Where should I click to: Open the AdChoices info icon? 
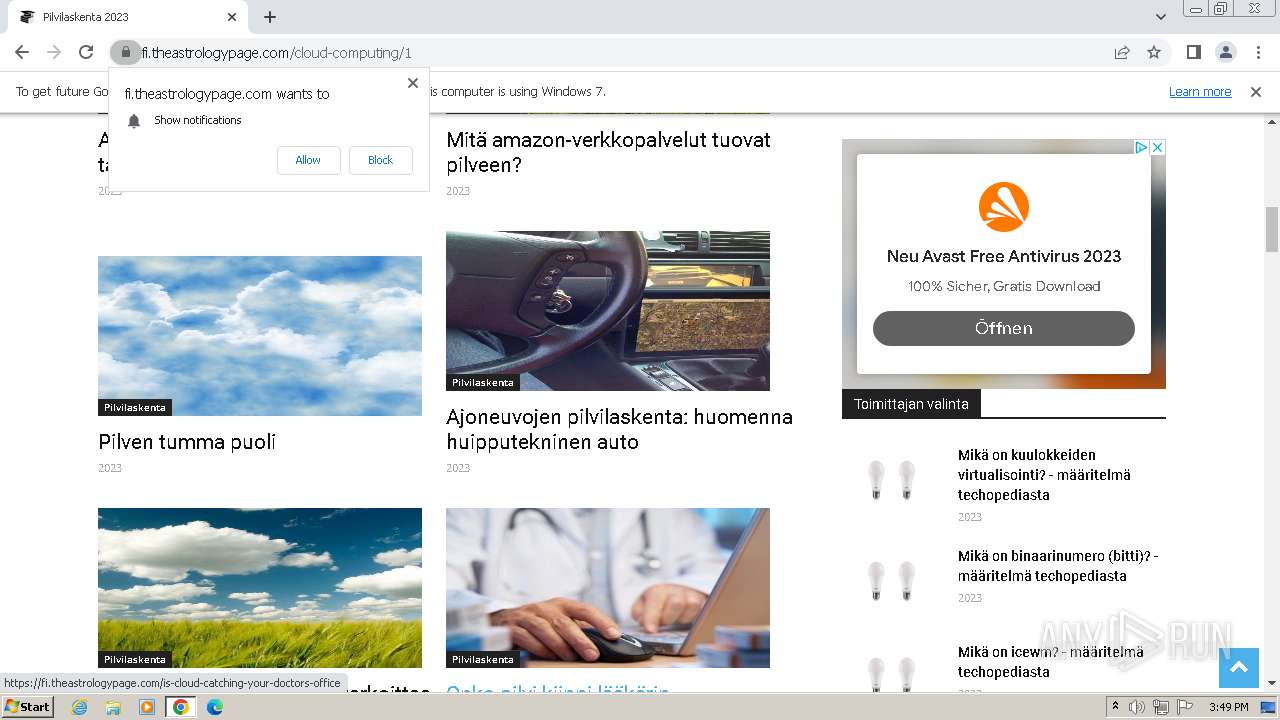[1141, 147]
